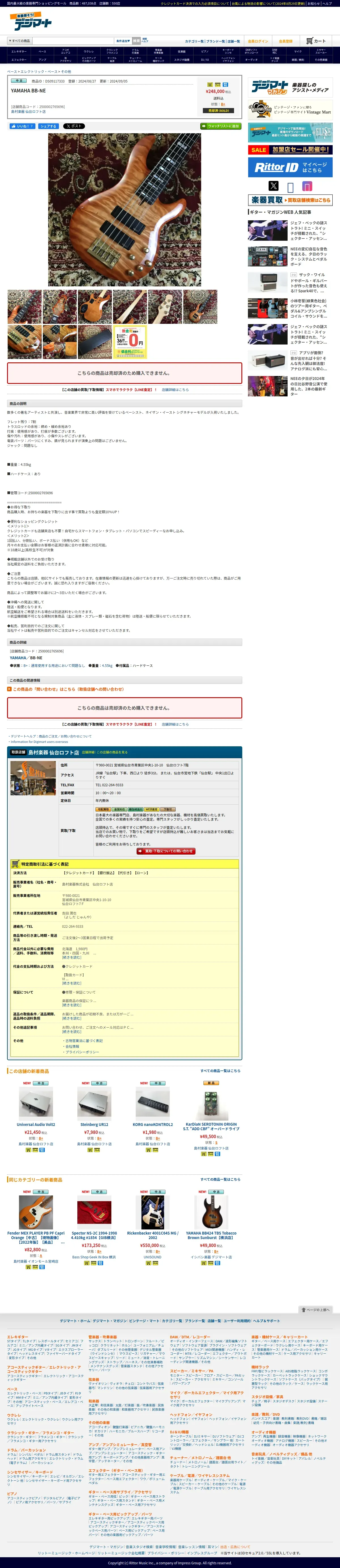Open the YAMAHA BB424 TBS product link
This screenshot has height=1568, width=340.
click(x=211, y=1235)
